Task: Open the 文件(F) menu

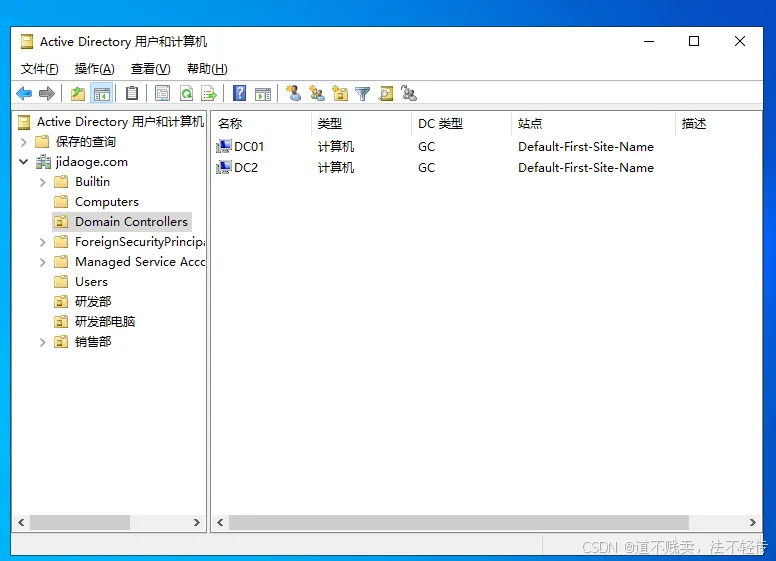Action: click(40, 69)
